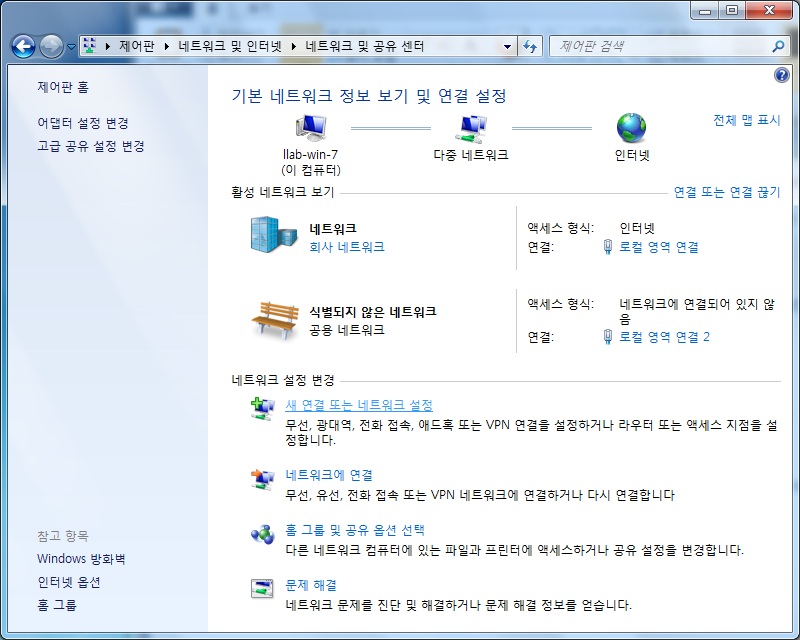Select the 공용 네트워크 label
The width and height of the screenshot is (800, 640).
pos(347,330)
